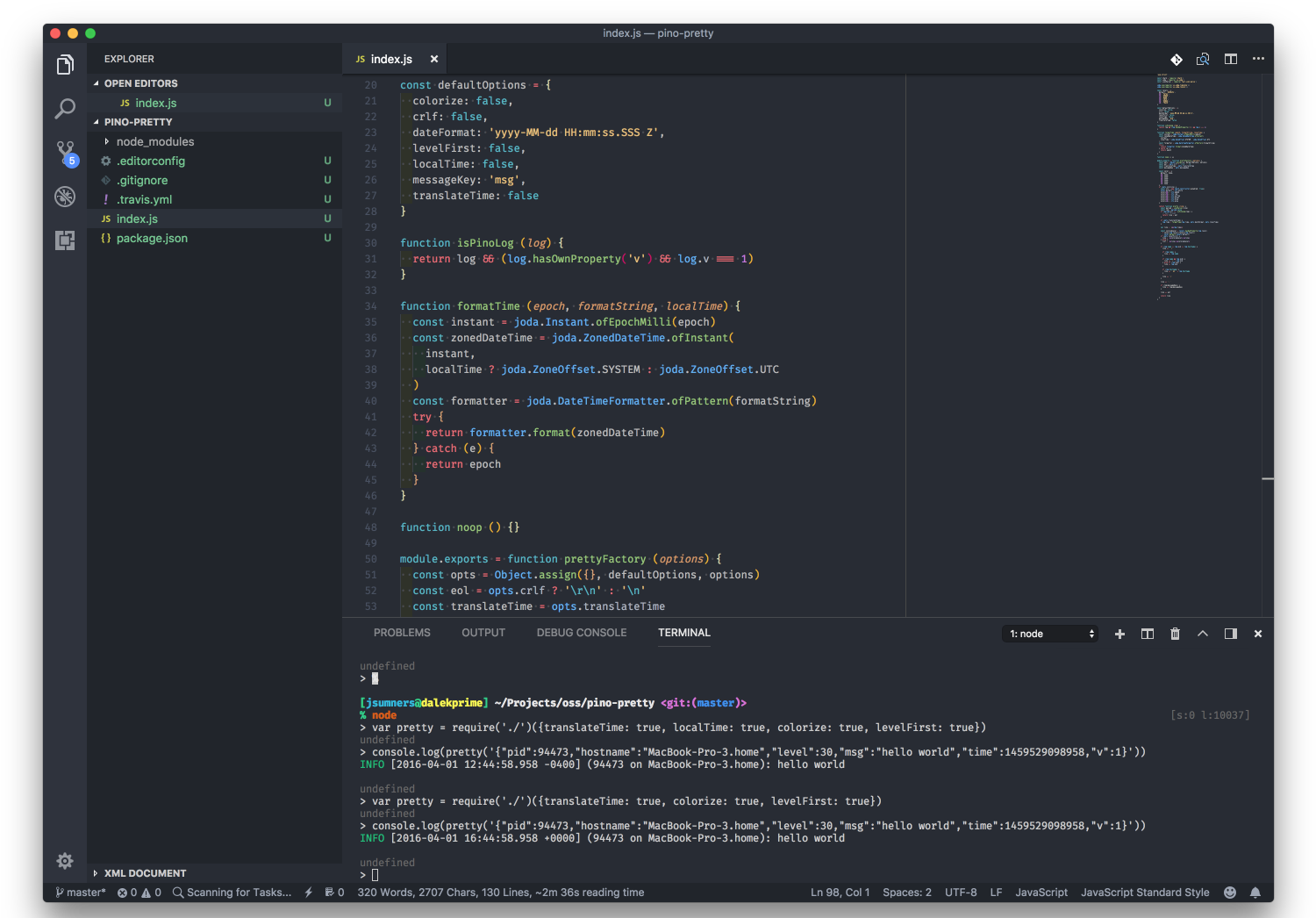Change line ending via 'LF'
1316x918 pixels.
(997, 893)
